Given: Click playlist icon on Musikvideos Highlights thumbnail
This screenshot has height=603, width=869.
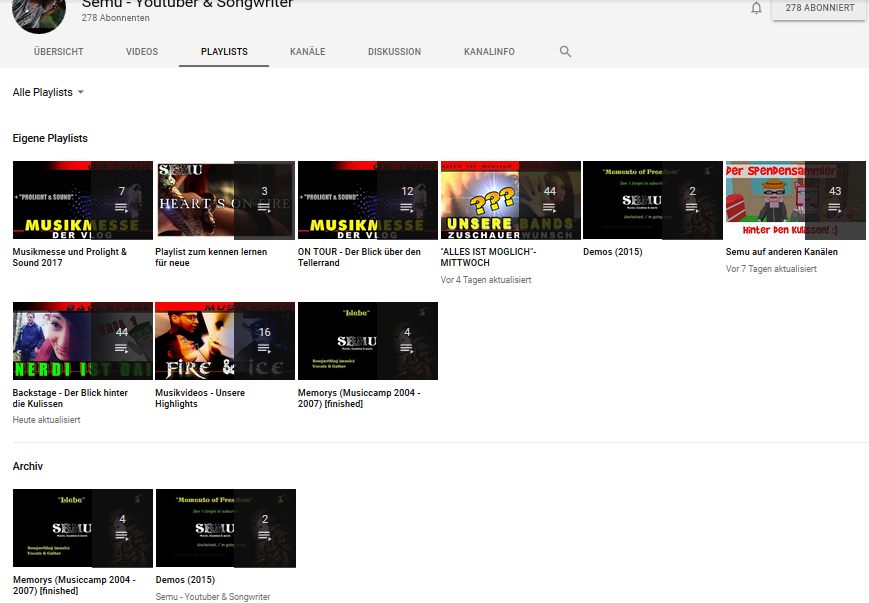Looking at the screenshot, I should (x=264, y=348).
